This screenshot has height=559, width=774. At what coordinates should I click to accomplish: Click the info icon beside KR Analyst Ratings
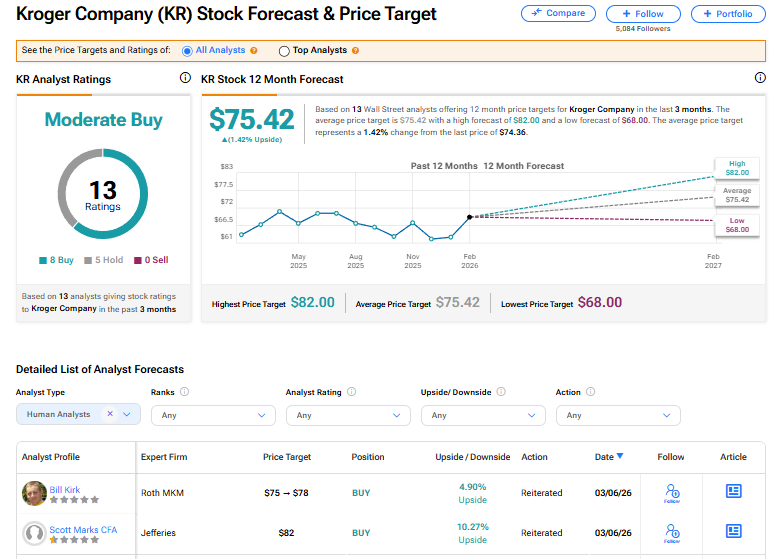point(185,78)
